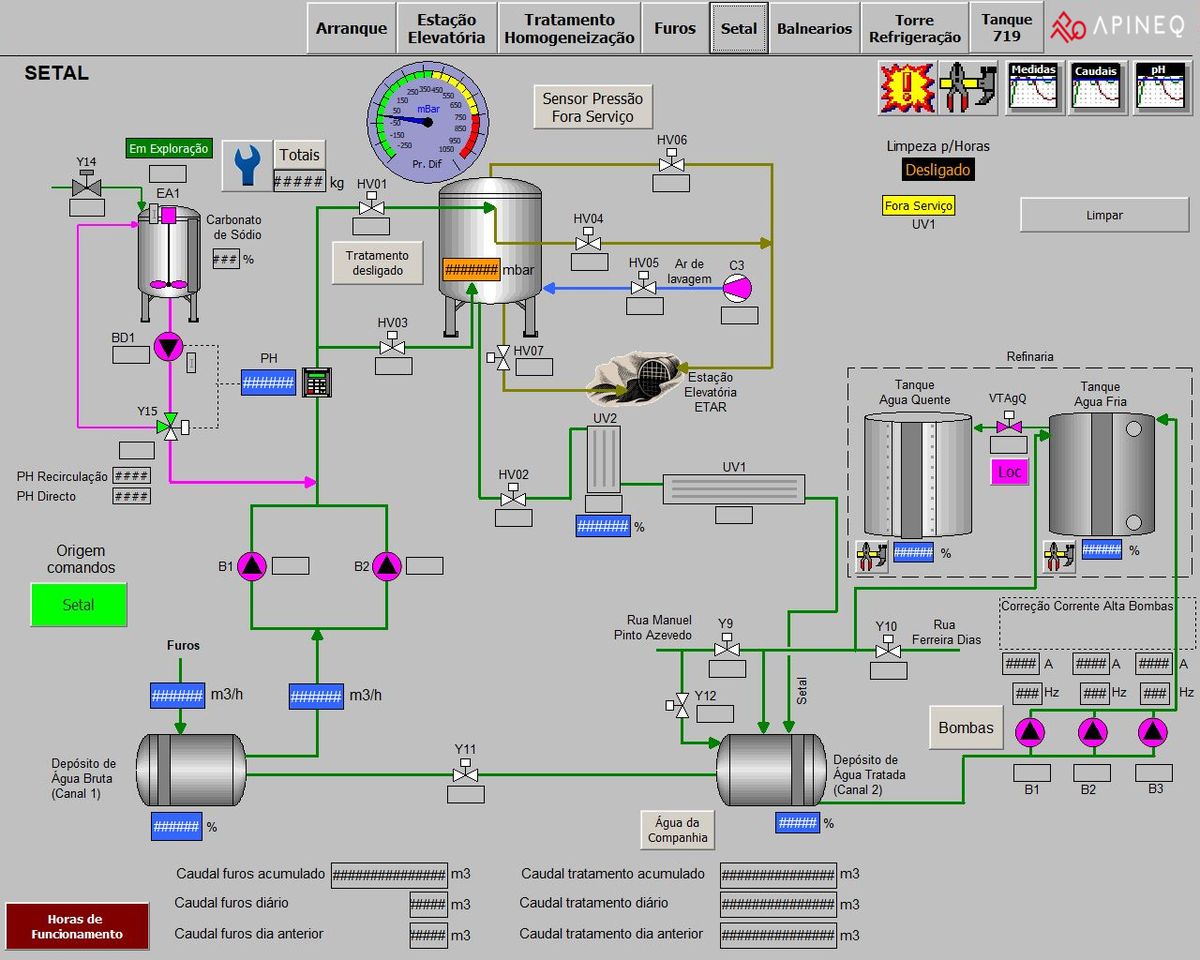Select Refinaria pump B1
1200x960 pixels.
(x=1030, y=732)
